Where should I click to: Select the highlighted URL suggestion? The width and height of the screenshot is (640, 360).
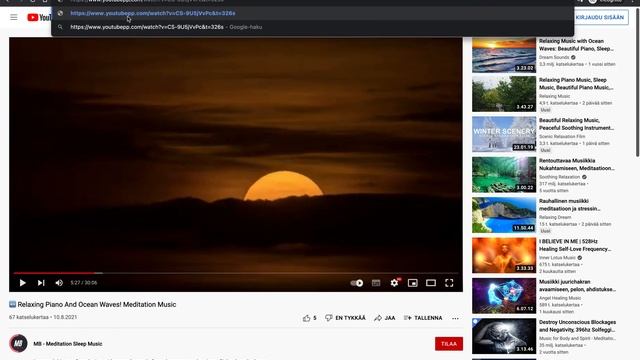(x=313, y=13)
